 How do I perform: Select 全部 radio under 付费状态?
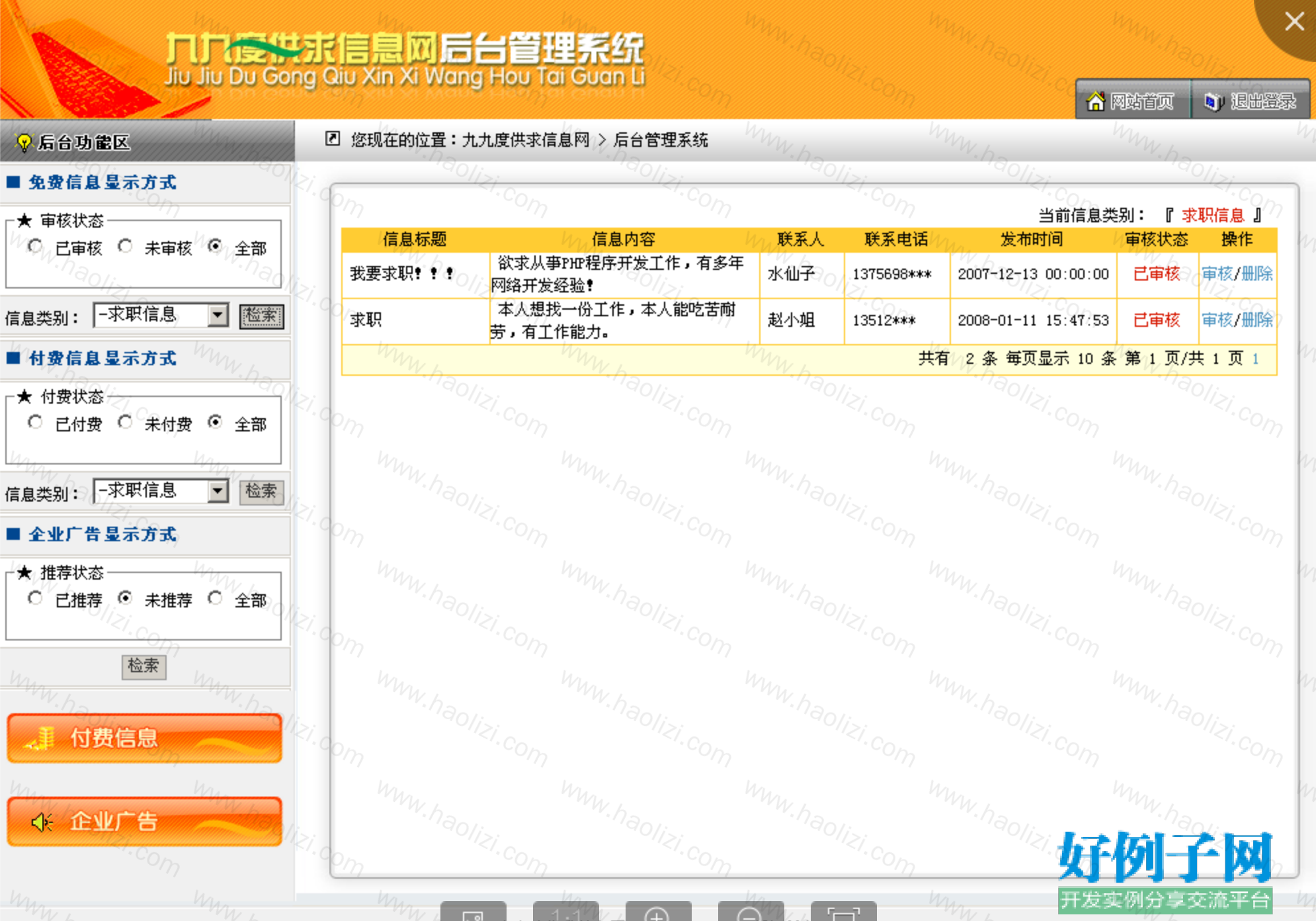pos(215,423)
